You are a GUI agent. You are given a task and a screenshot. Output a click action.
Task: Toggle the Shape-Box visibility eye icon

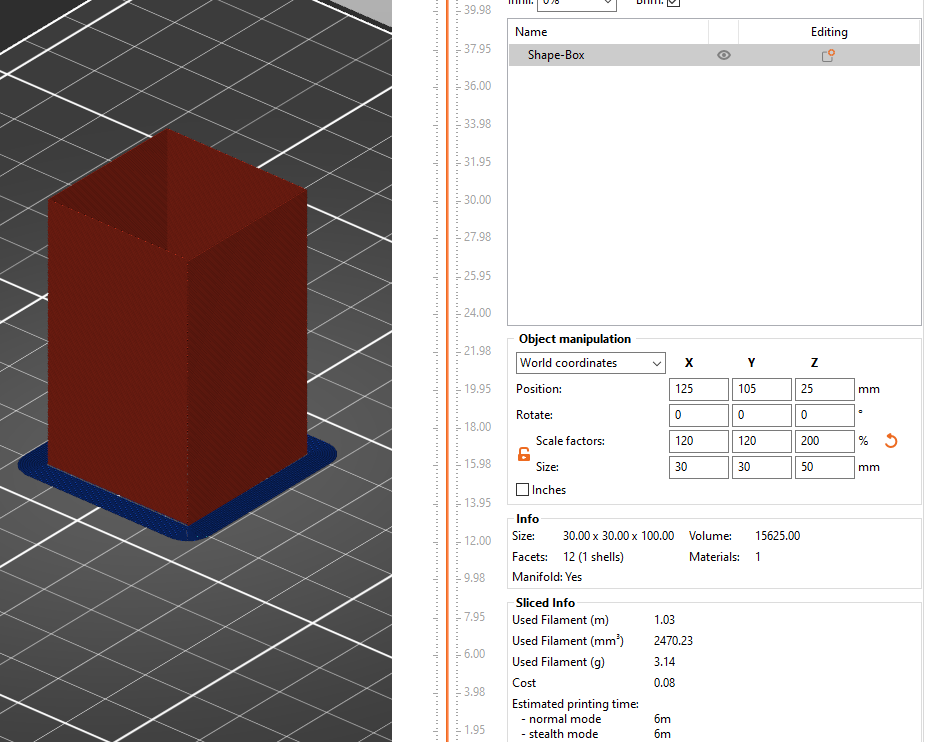723,55
